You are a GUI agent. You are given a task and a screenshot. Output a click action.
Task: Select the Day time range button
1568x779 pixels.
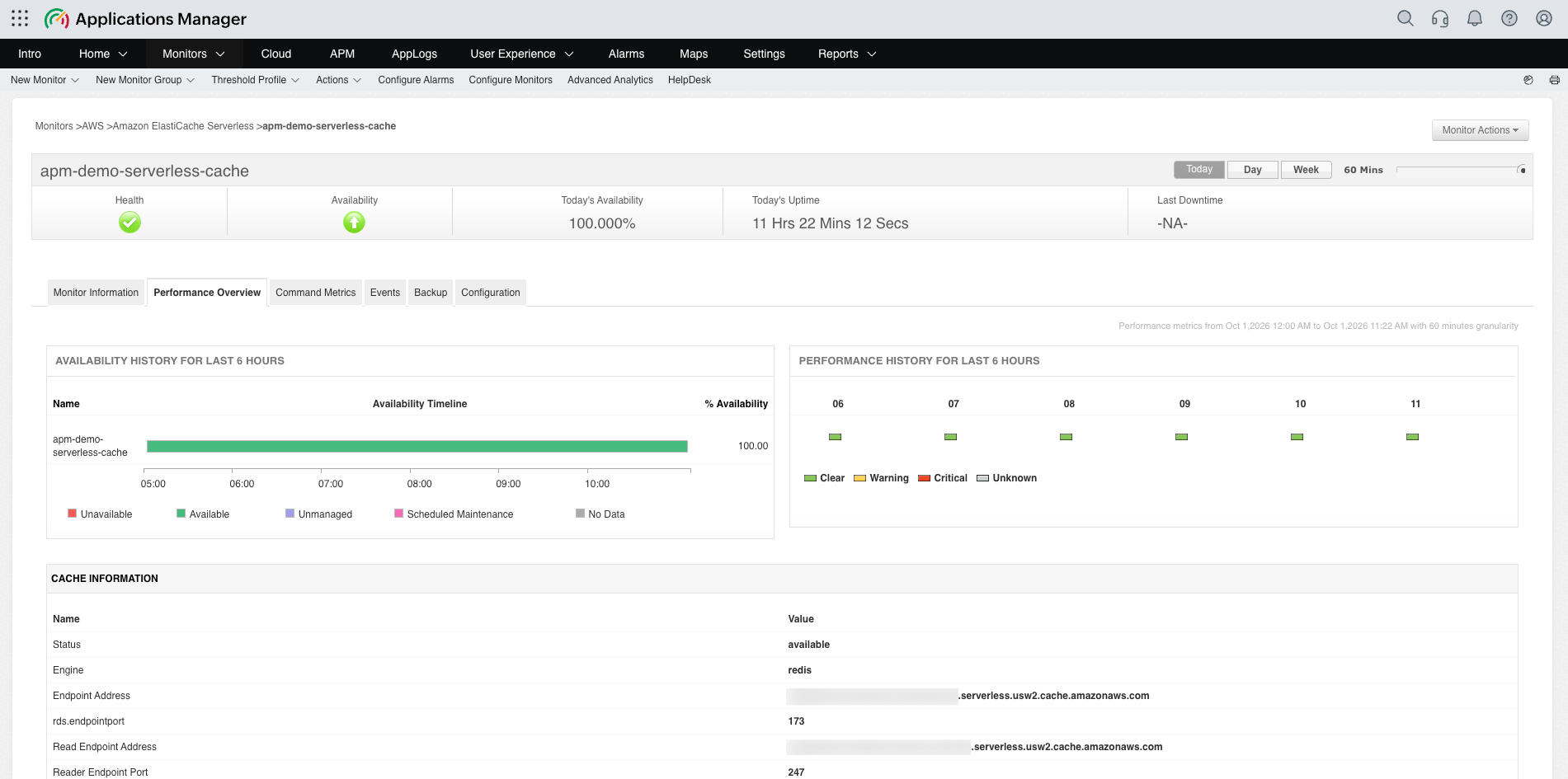click(x=1253, y=170)
